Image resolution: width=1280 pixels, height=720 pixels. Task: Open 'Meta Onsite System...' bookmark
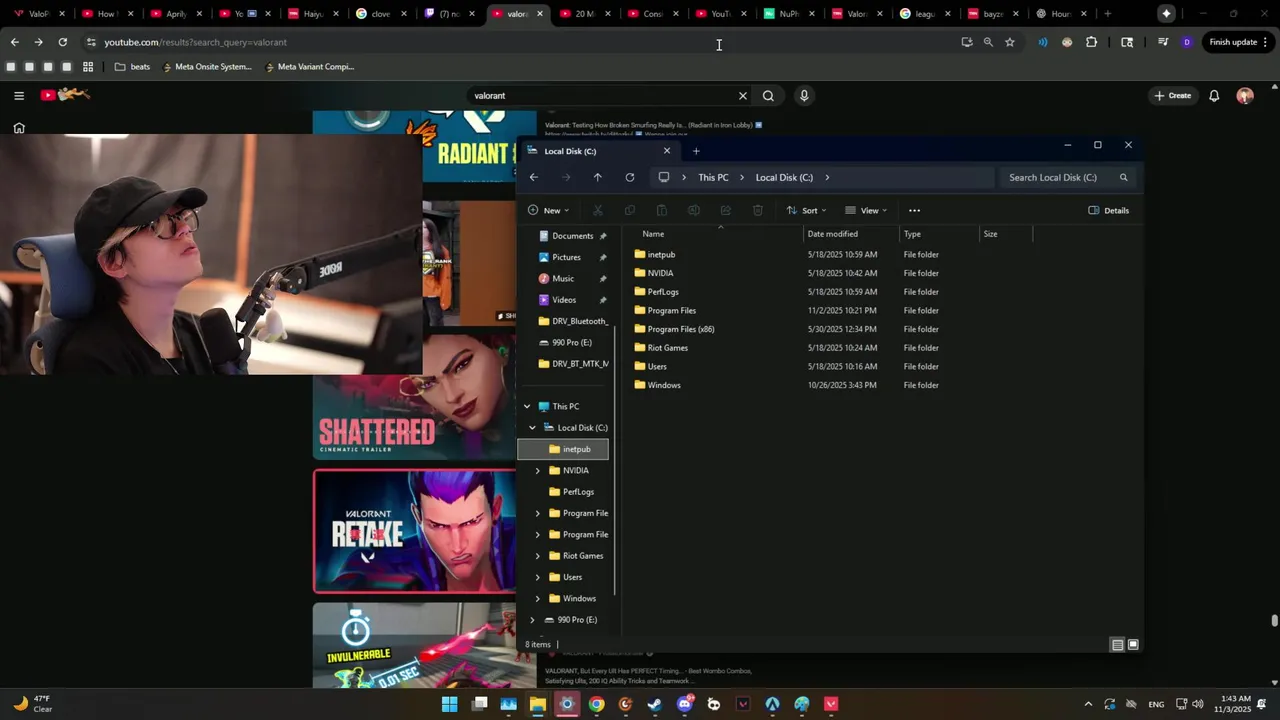tap(206, 67)
